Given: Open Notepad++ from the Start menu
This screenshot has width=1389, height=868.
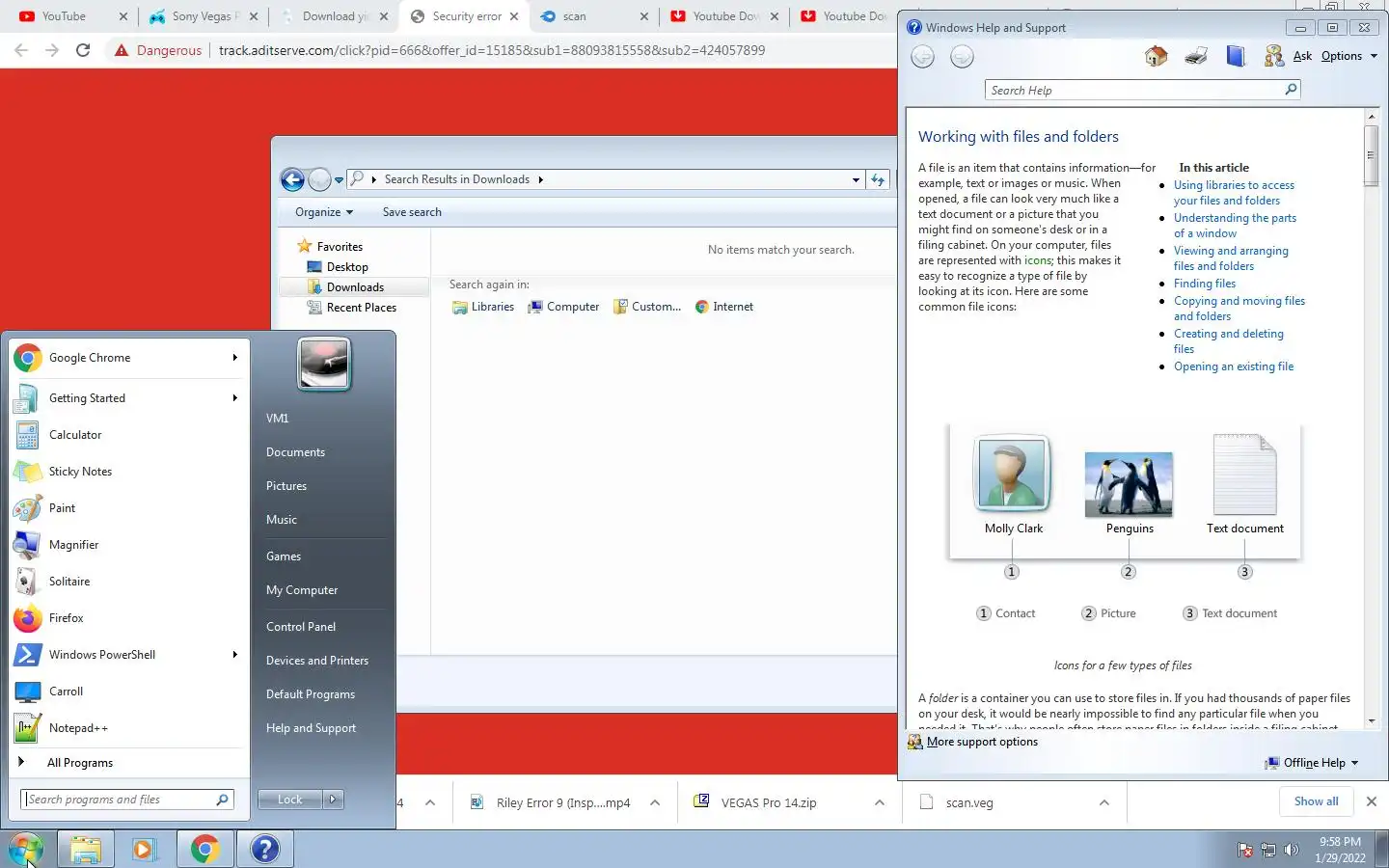Looking at the screenshot, I should point(126,728).
